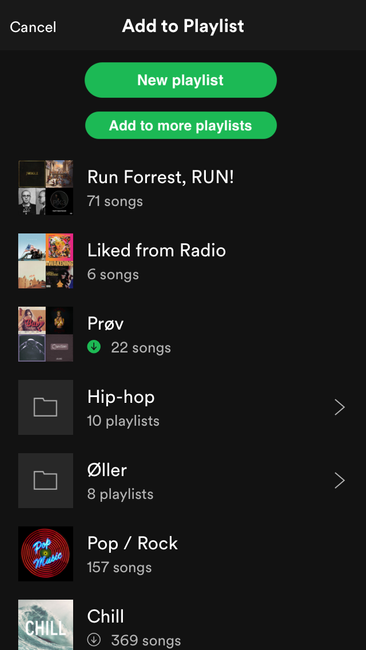Select the Chill wave cover art

tap(46, 625)
